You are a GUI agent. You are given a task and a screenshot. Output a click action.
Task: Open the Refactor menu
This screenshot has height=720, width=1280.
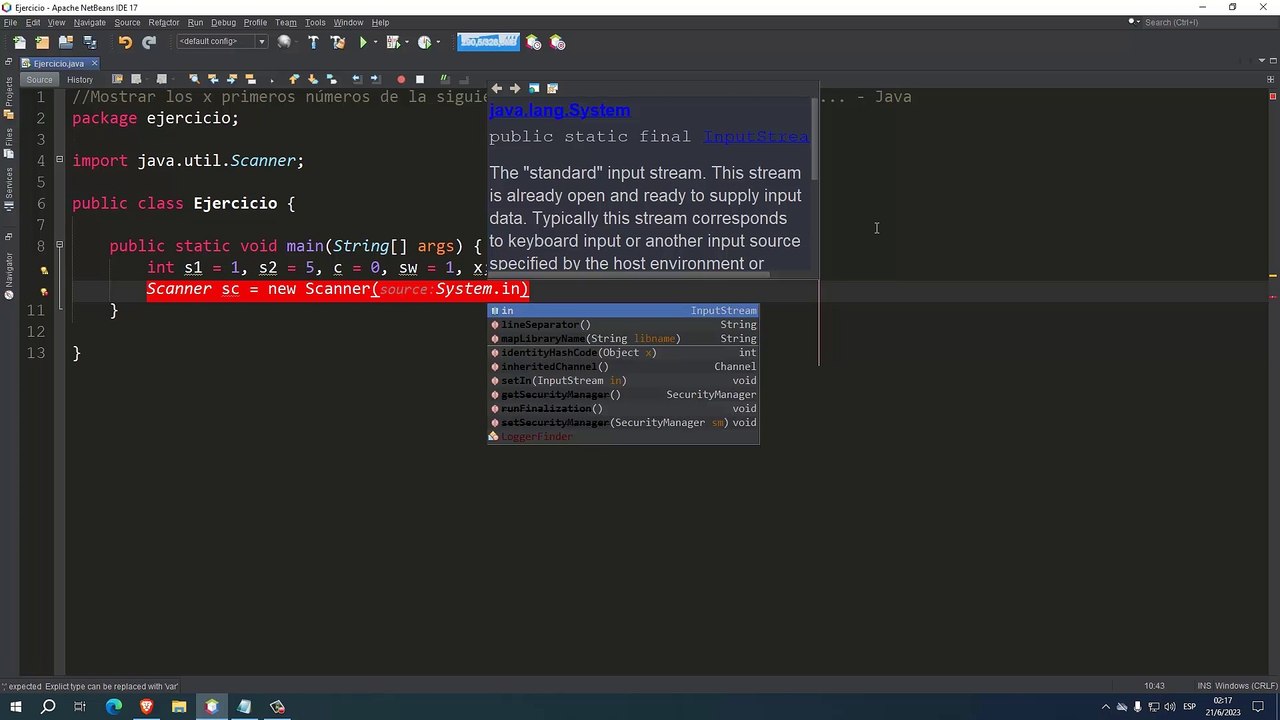click(x=164, y=22)
